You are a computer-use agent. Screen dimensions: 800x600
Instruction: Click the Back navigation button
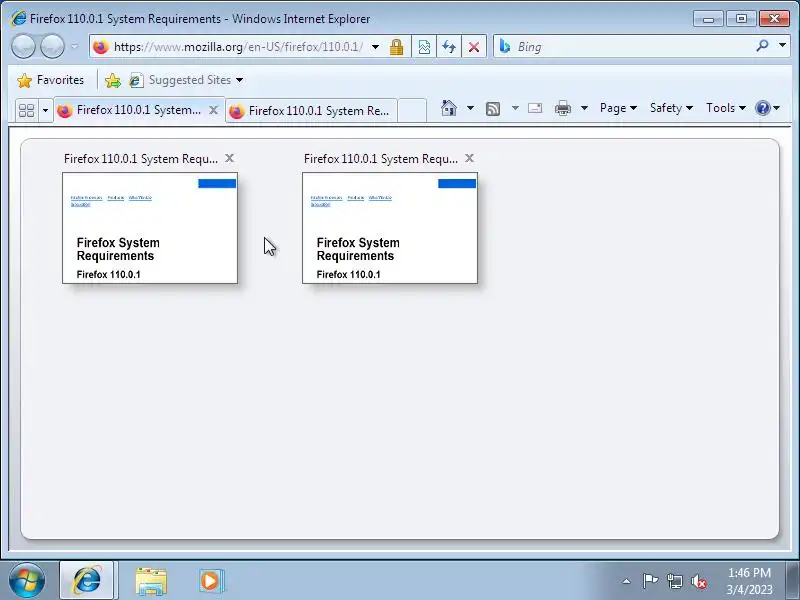[23, 46]
